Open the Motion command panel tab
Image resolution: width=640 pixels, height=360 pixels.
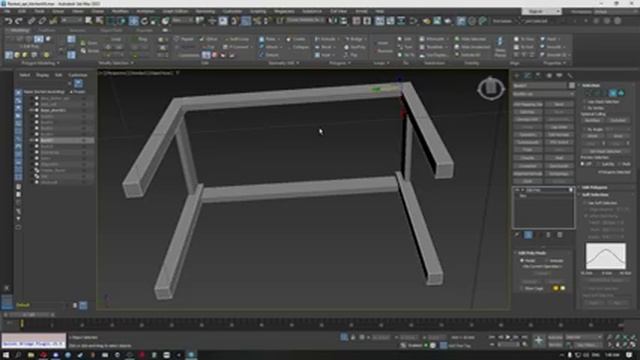pos(549,76)
